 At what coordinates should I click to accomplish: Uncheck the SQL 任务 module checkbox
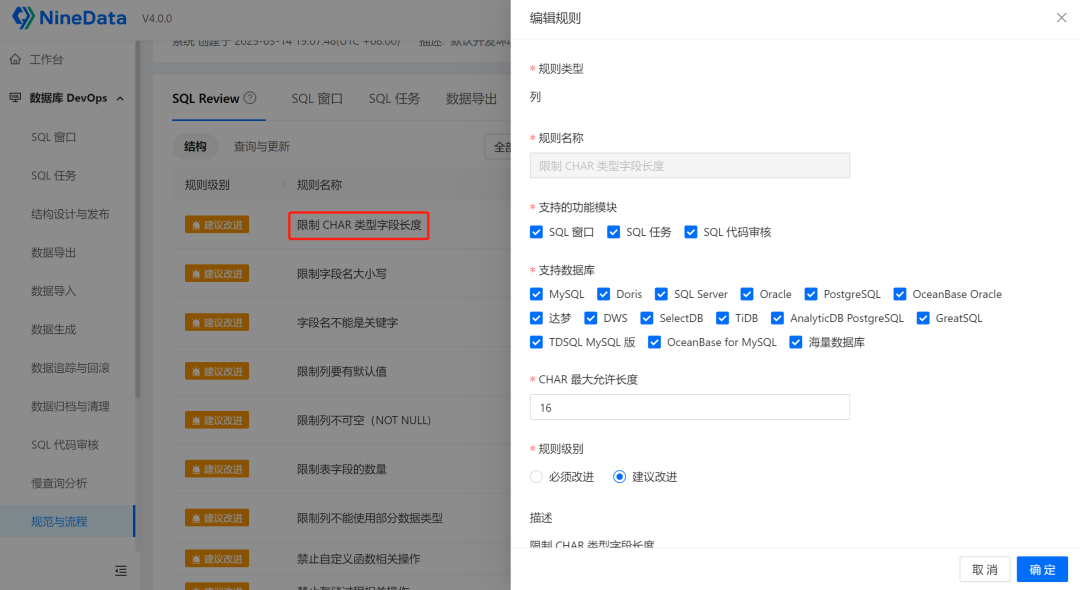[x=614, y=232]
